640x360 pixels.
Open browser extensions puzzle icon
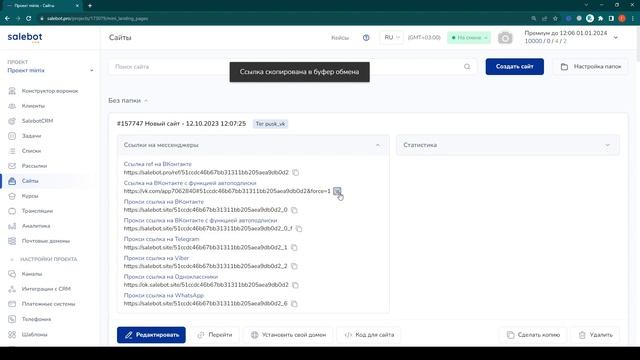pos(600,18)
